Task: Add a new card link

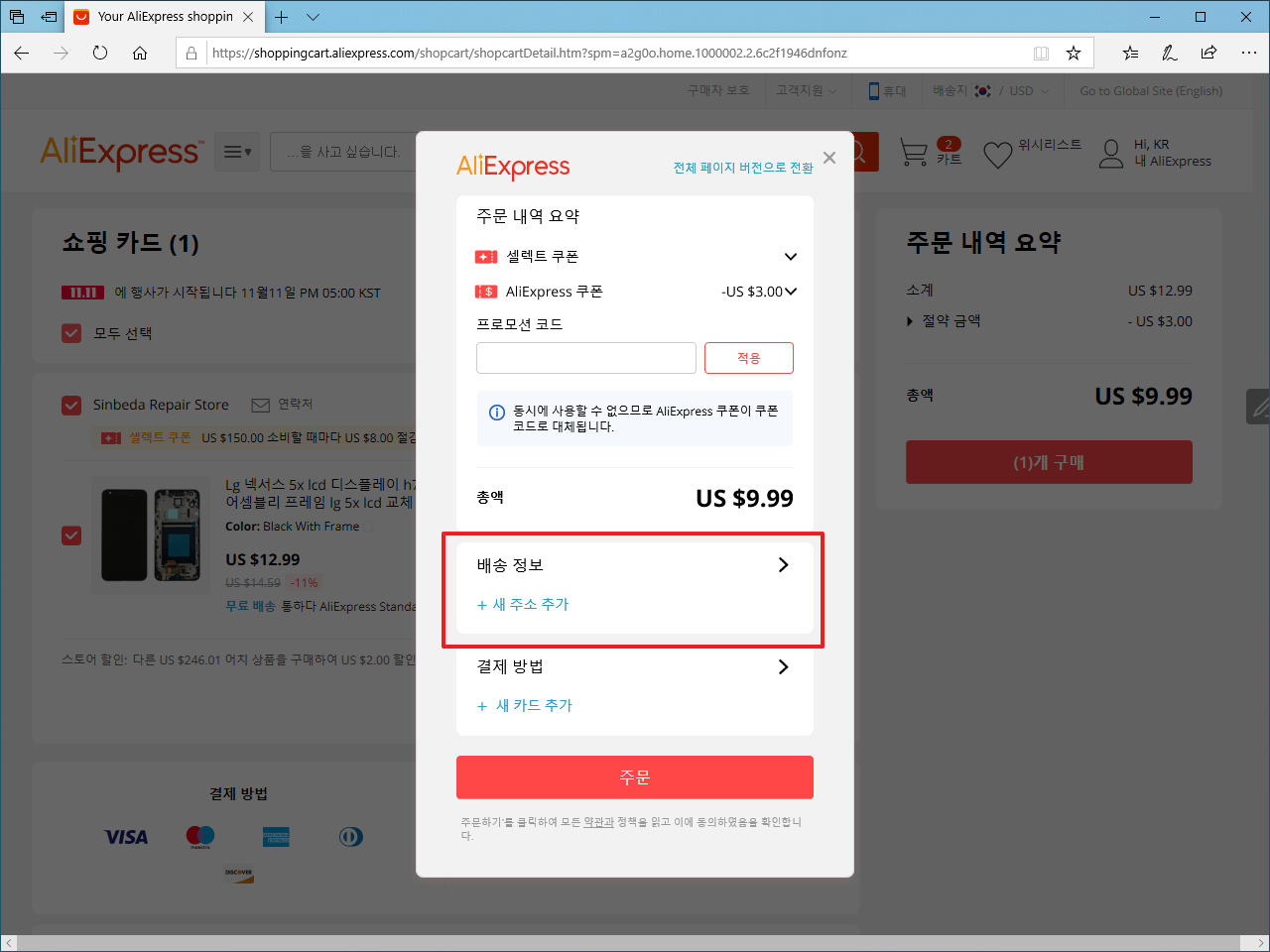Action: point(525,705)
